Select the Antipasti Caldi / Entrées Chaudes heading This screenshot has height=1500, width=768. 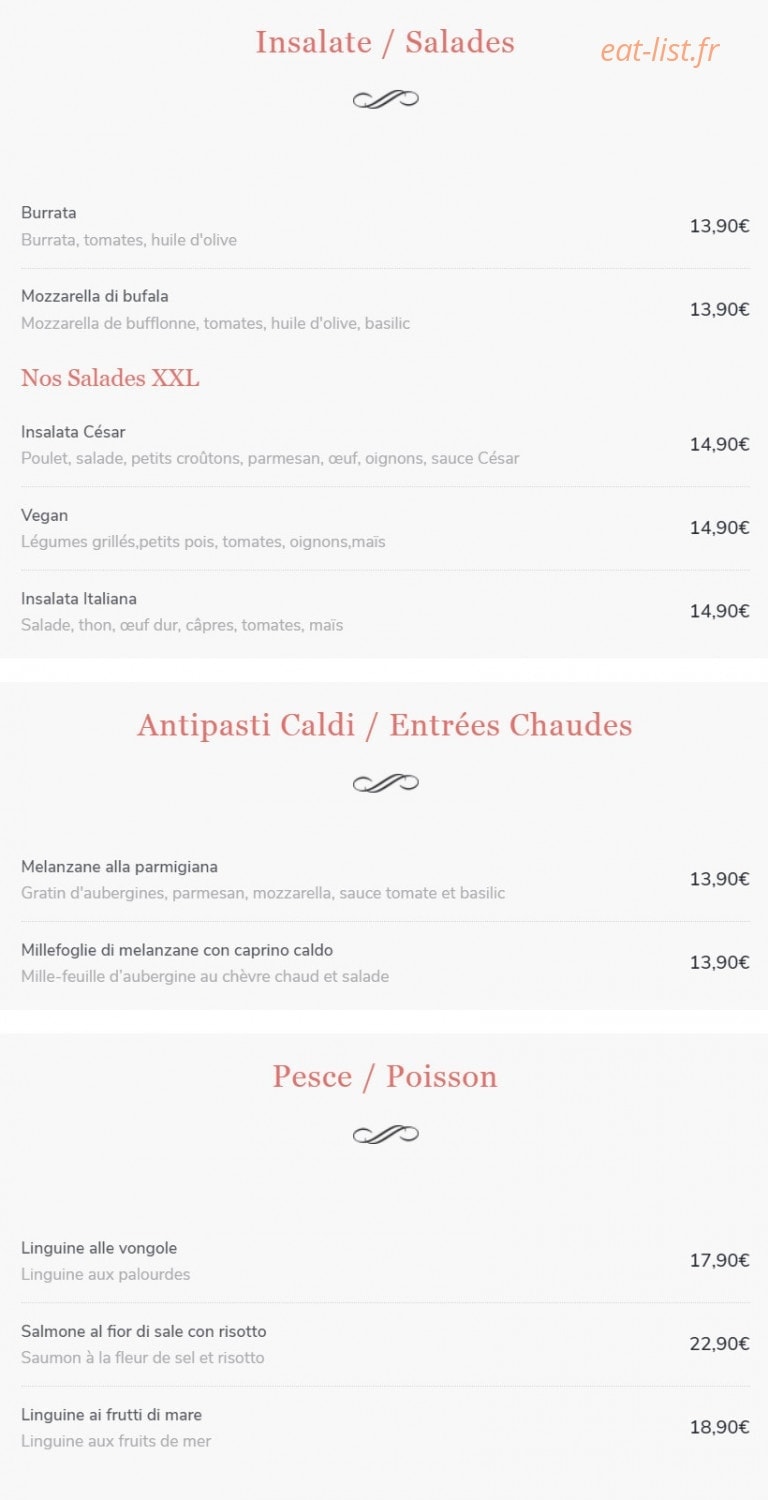pyautogui.click(x=385, y=725)
